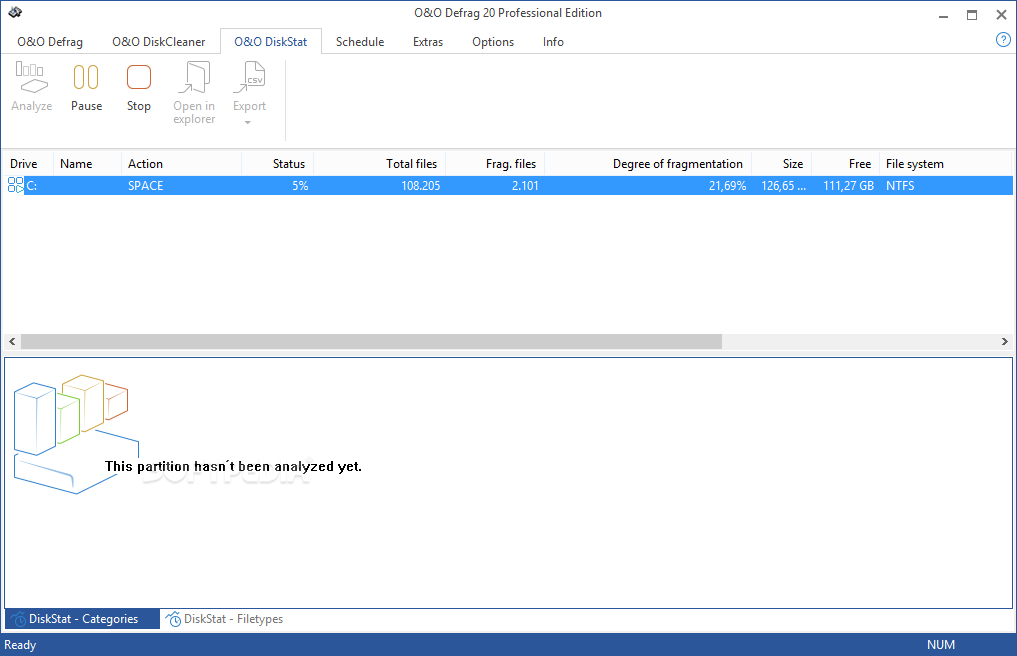1017x656 pixels.
Task: Minimize the O&O Defrag window
Action: (x=943, y=15)
